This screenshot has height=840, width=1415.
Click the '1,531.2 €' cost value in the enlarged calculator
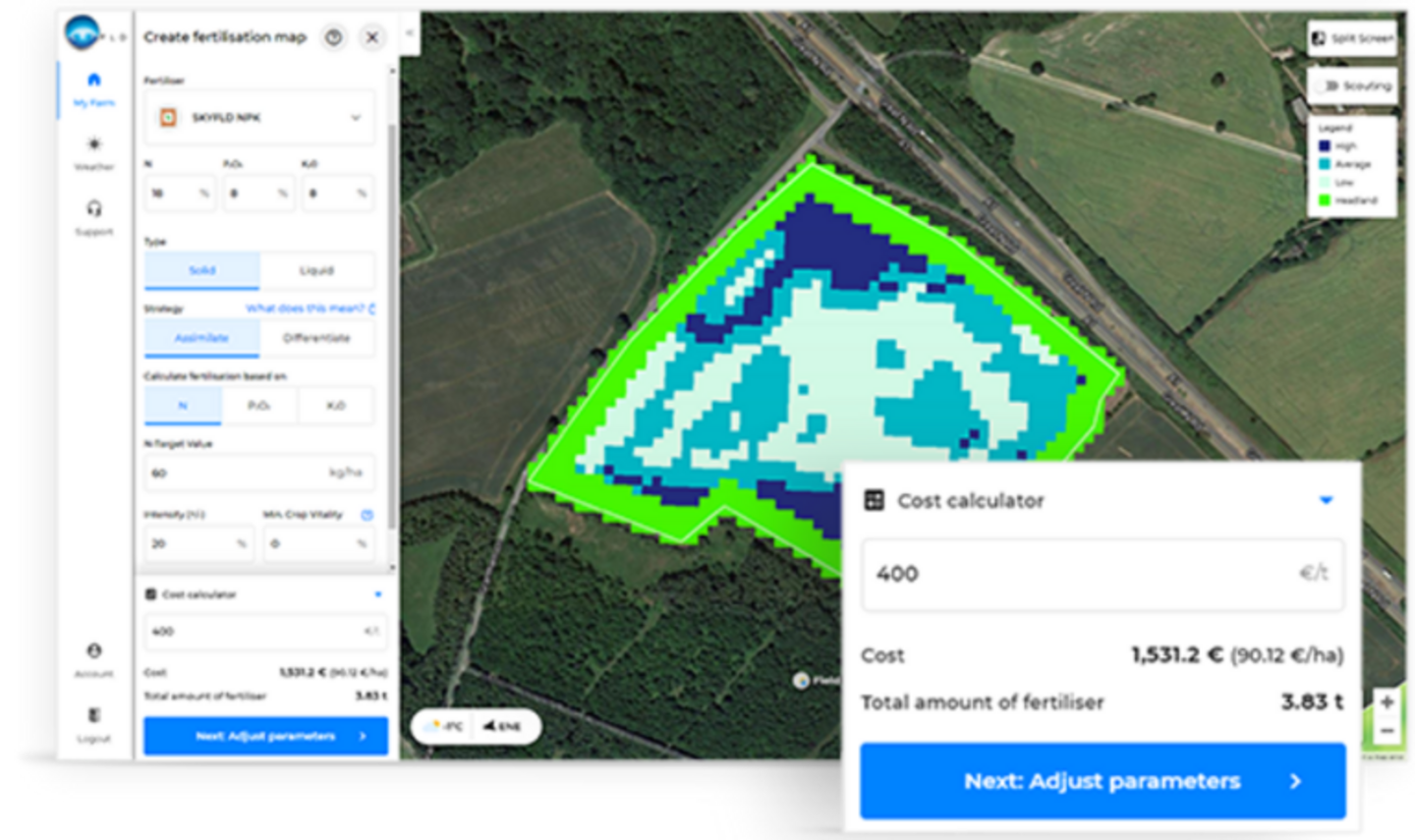1176,654
